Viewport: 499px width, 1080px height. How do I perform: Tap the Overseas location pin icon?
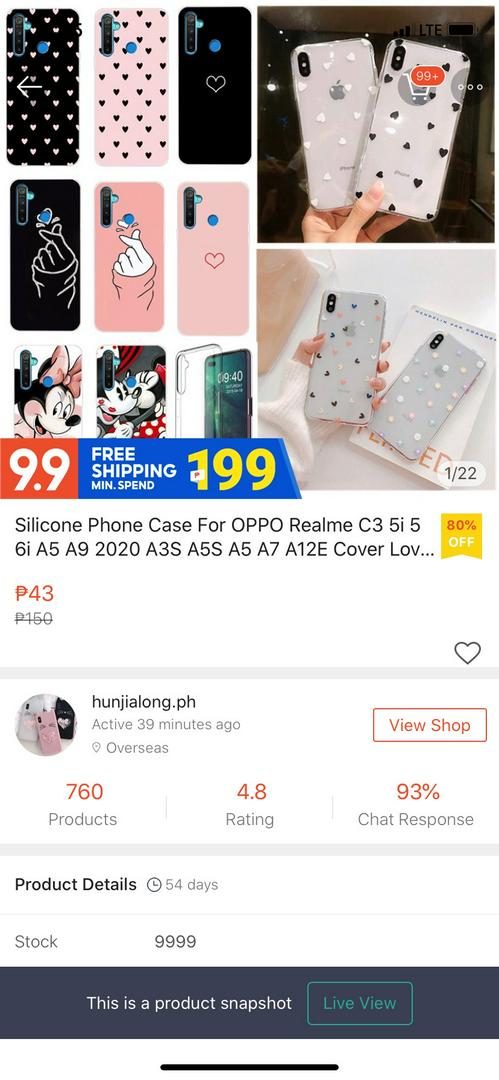point(96,748)
